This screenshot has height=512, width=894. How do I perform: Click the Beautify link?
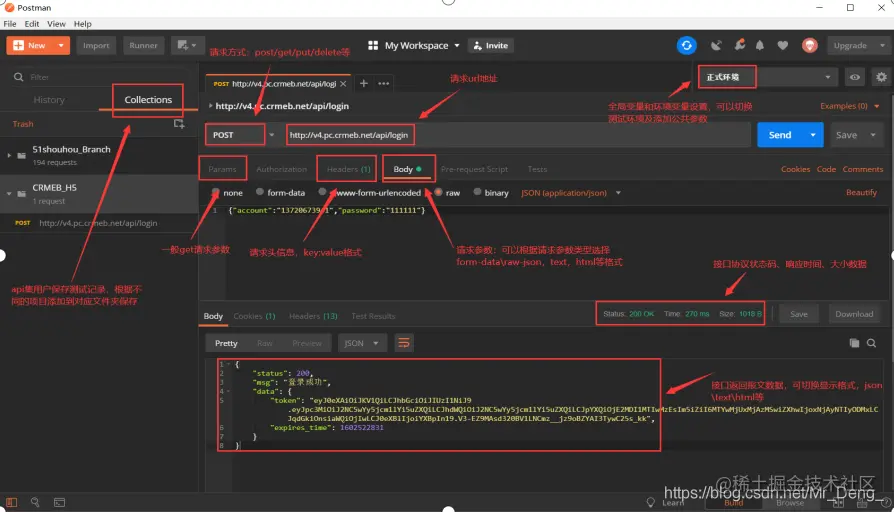[861, 193]
